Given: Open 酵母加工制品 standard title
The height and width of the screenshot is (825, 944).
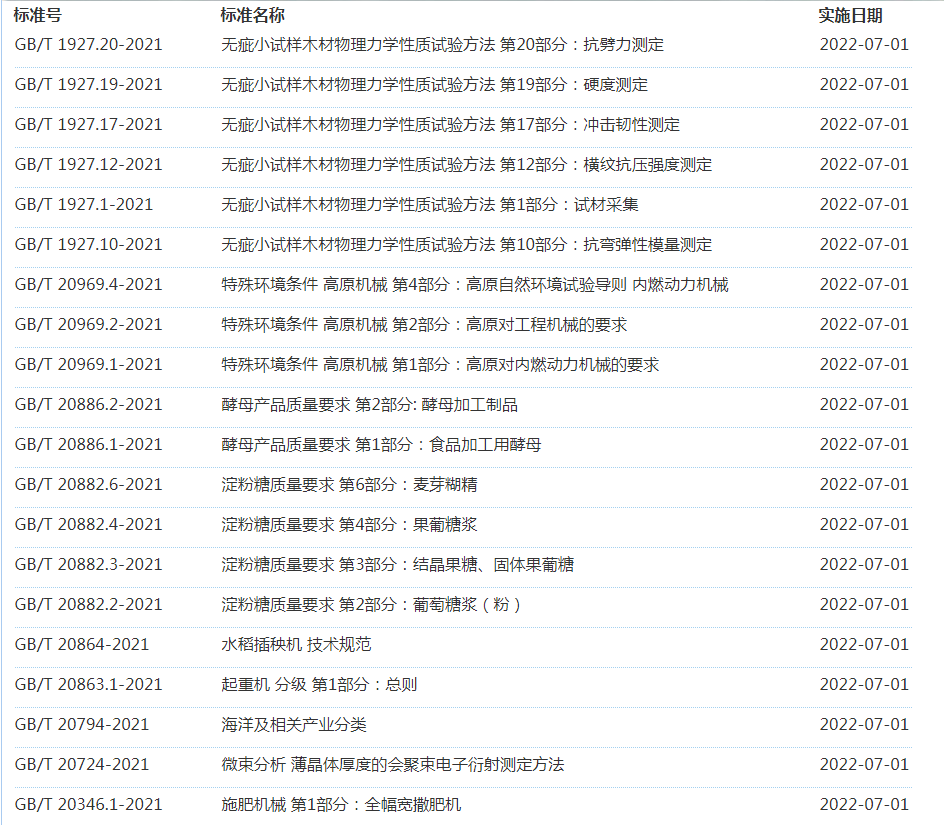Looking at the screenshot, I should click(369, 404).
